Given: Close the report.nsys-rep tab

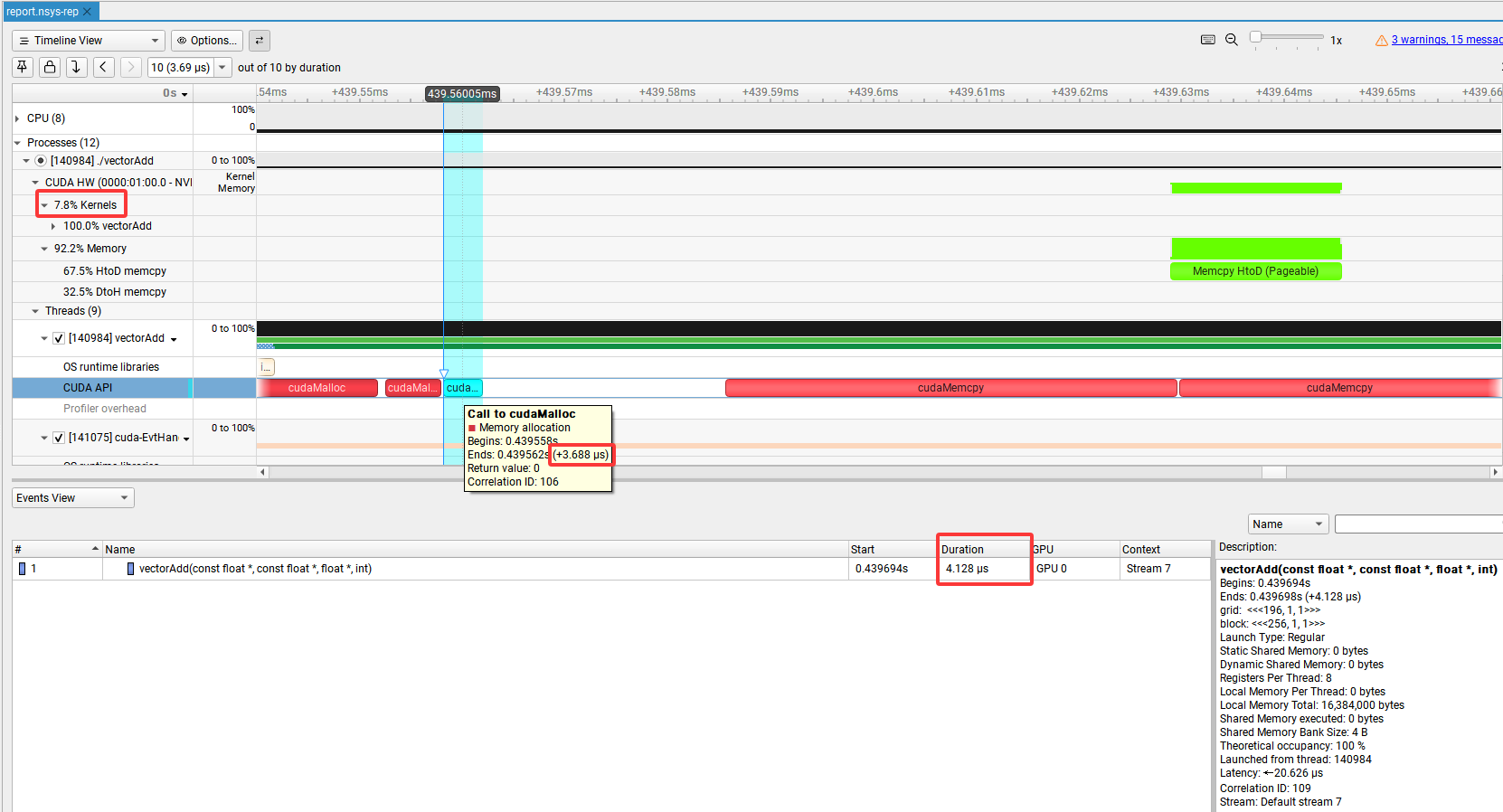Looking at the screenshot, I should (x=88, y=12).
